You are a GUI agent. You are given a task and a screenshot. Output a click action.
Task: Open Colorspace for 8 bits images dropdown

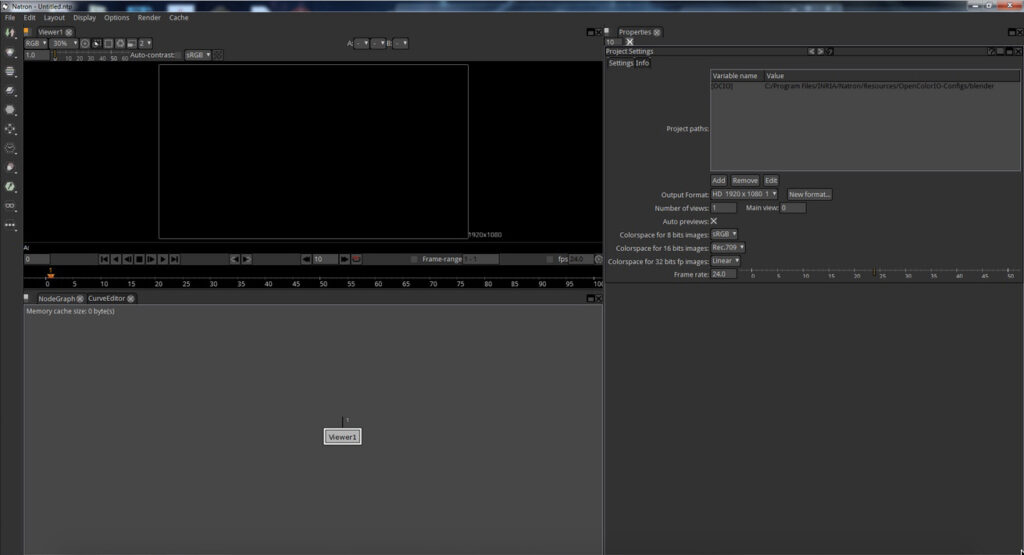(x=724, y=234)
